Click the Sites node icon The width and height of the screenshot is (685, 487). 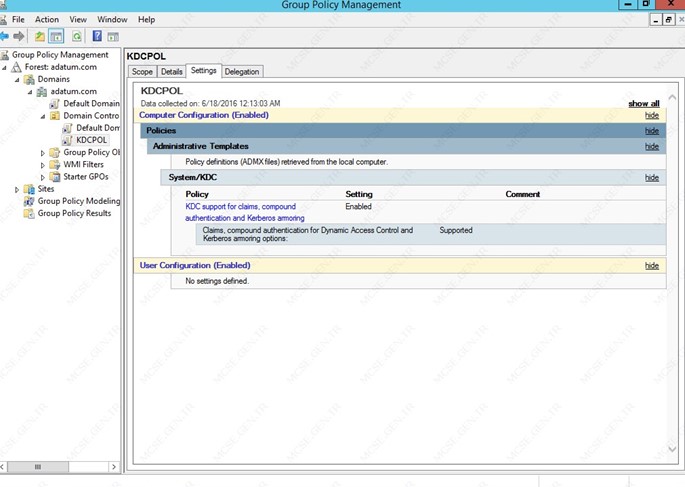29,189
